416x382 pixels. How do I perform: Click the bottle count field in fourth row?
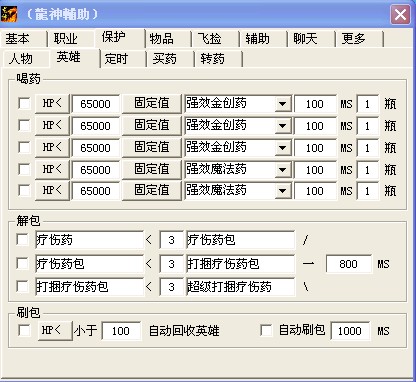[x=368, y=170]
